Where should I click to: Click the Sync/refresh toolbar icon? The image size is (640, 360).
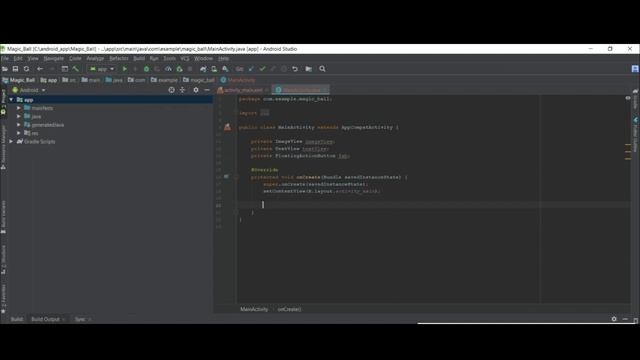pyautogui.click(x=27, y=69)
